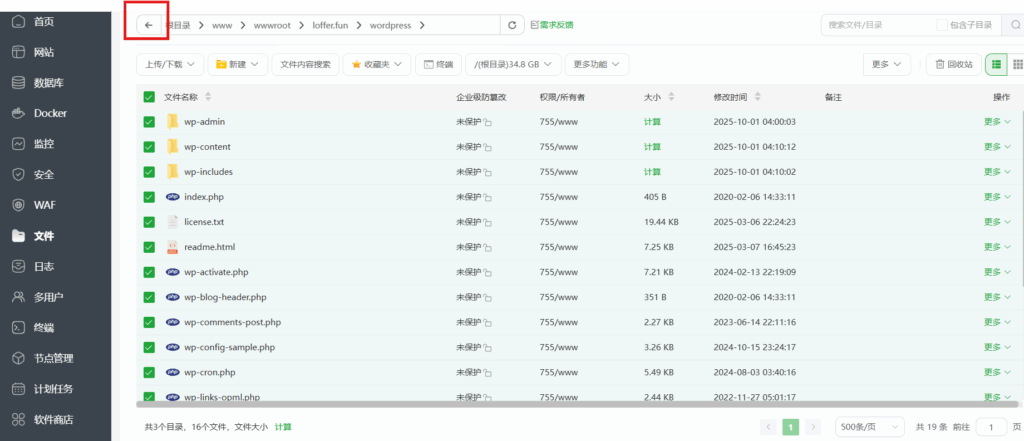This screenshot has height=441, width=1024.
Task: Open the 上传/下载 dropdown
Action: (170, 64)
